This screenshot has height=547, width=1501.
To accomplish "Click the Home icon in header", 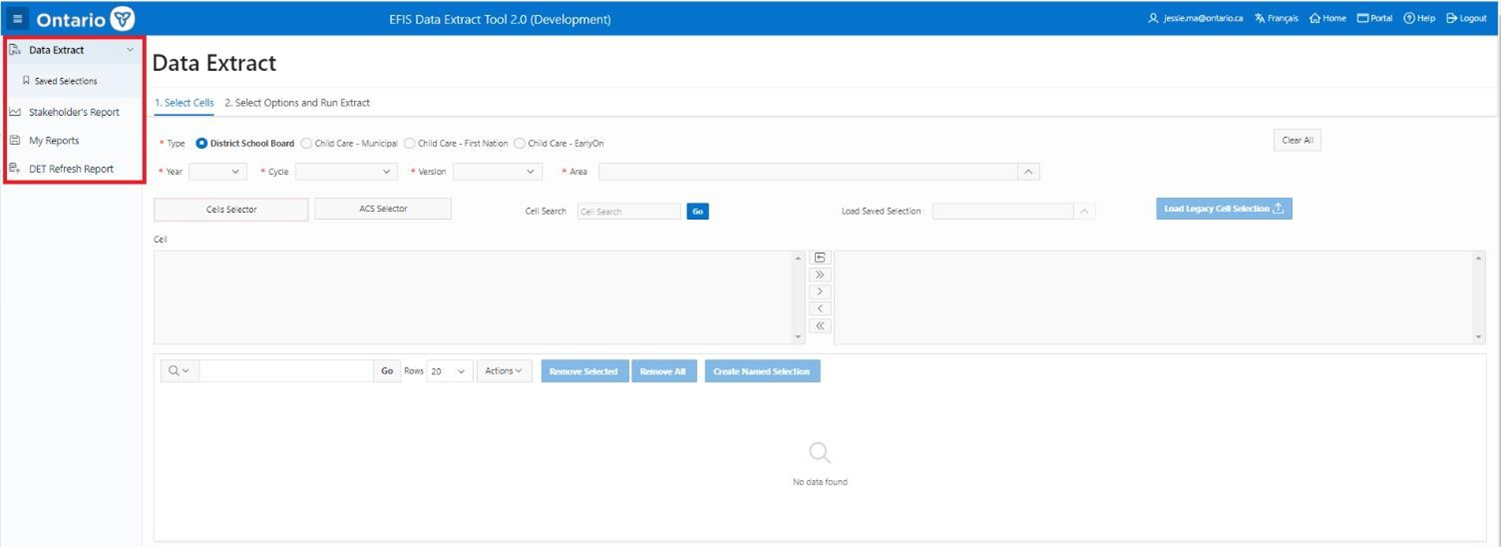I will (1315, 19).
